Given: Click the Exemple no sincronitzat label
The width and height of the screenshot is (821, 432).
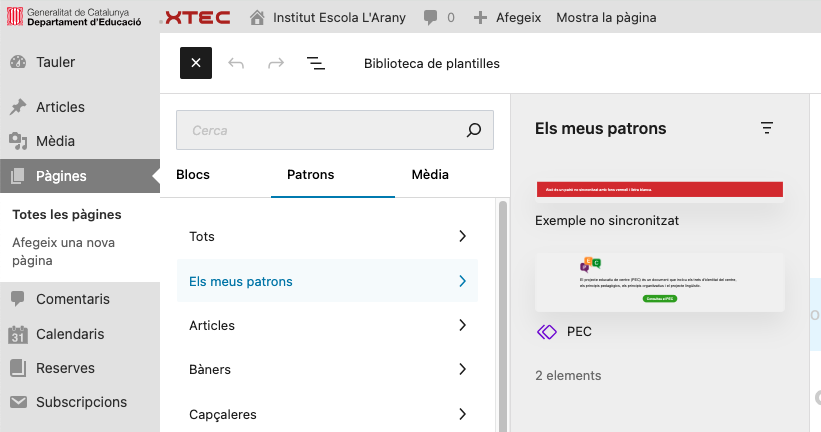Looking at the screenshot, I should (x=607, y=220).
